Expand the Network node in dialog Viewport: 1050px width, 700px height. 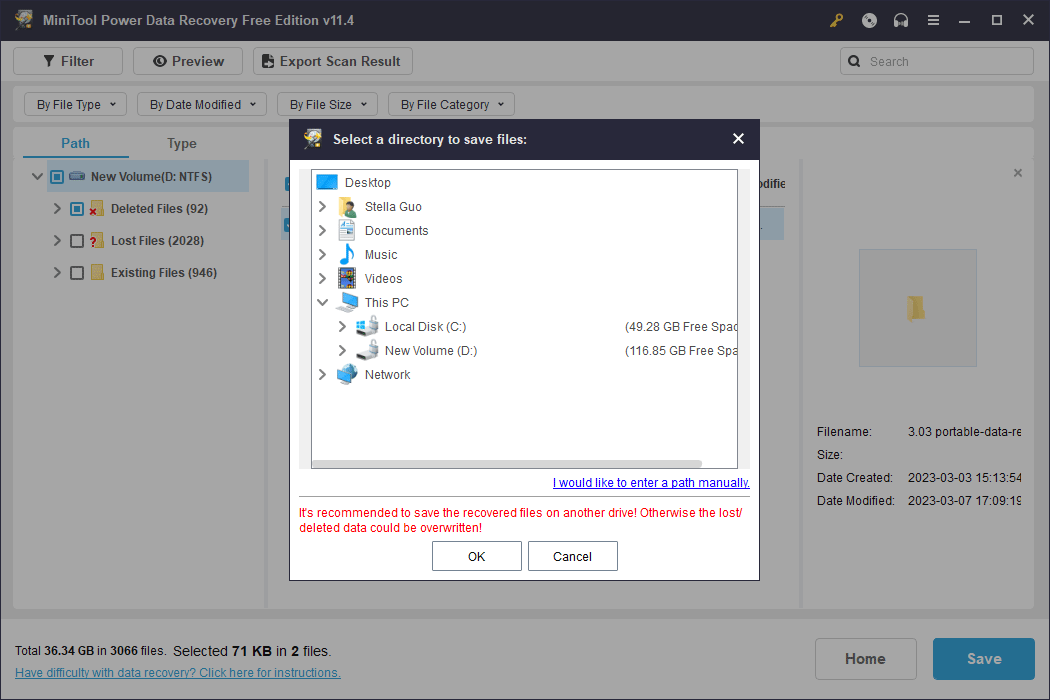point(323,374)
